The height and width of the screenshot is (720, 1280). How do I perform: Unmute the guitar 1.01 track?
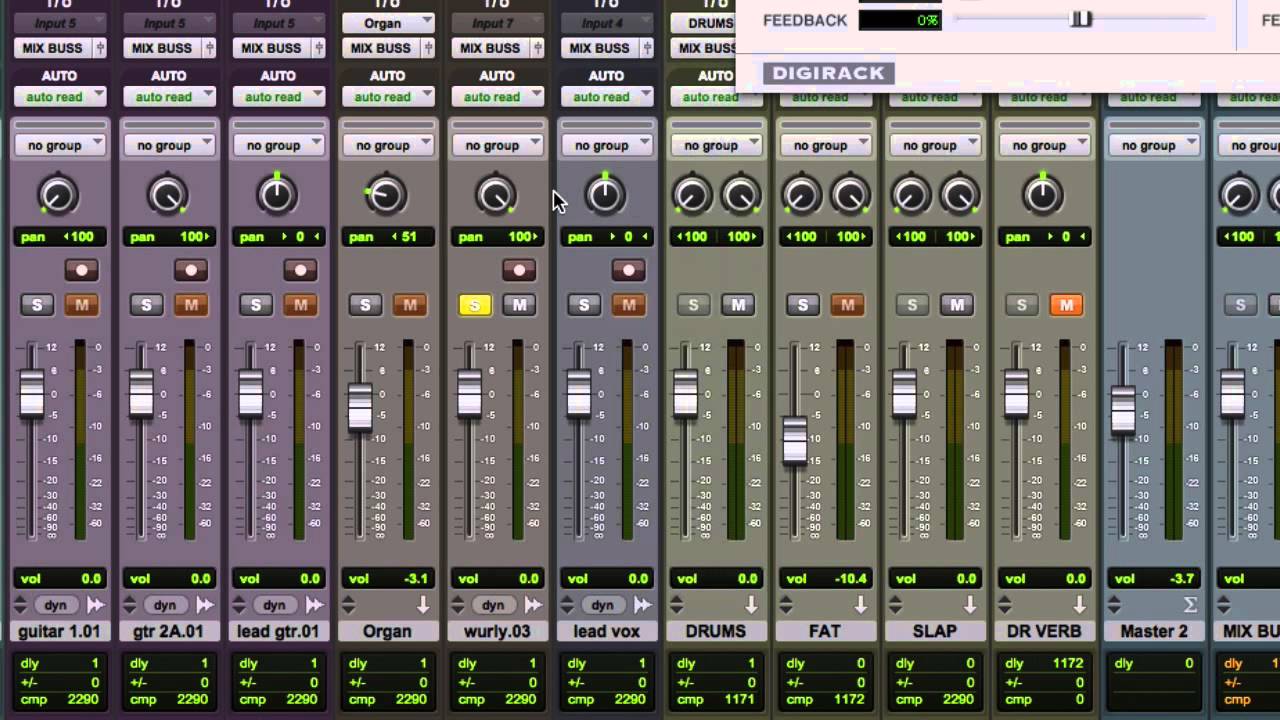[x=81, y=305]
